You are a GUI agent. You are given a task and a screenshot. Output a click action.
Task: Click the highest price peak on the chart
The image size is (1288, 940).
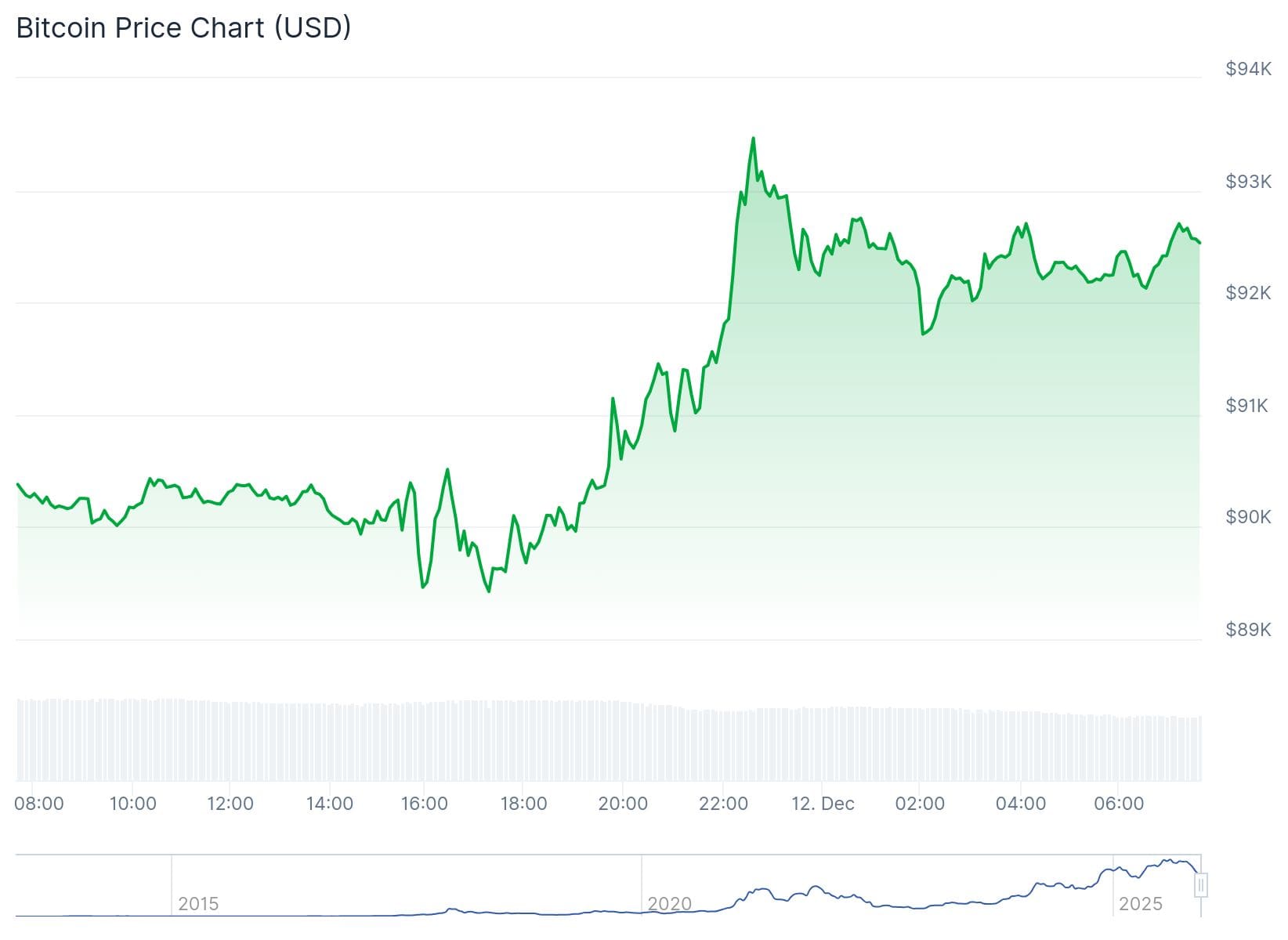tap(753, 139)
